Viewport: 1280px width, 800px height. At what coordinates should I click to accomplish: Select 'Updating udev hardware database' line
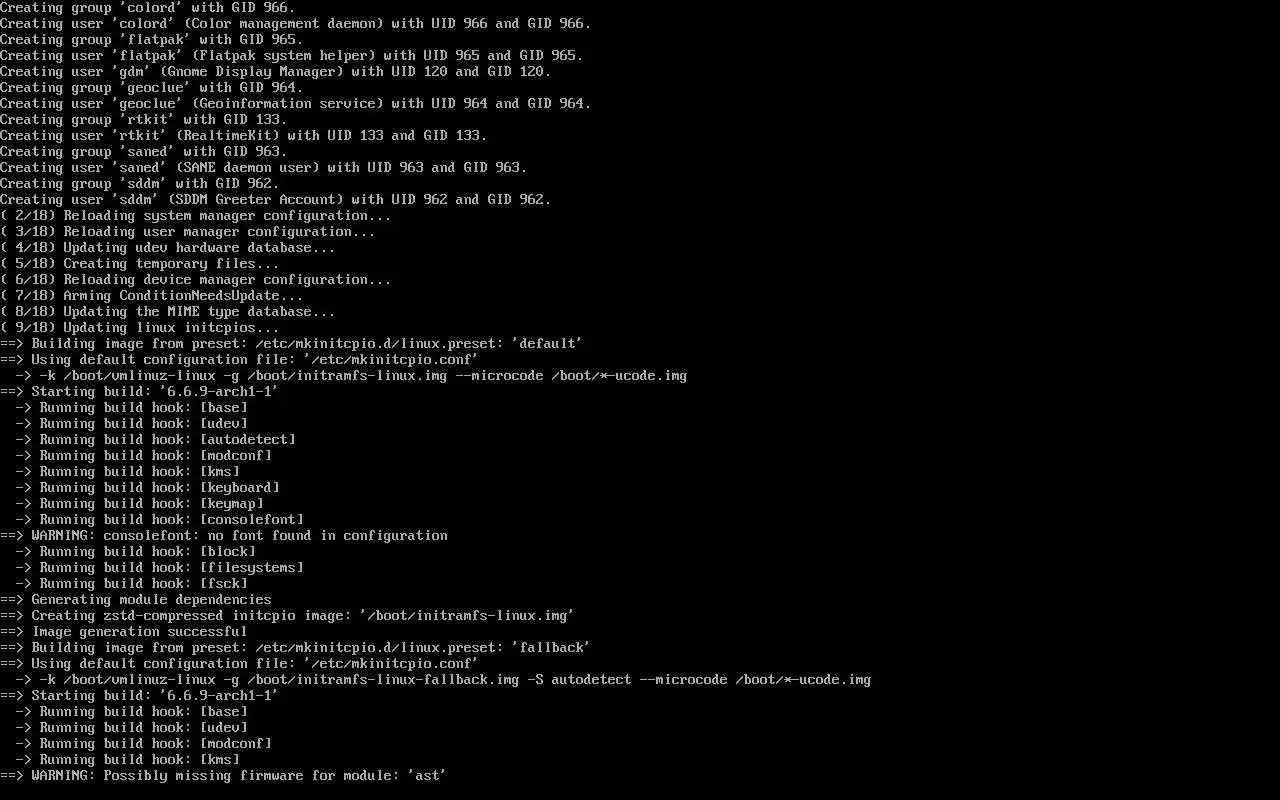coord(167,247)
